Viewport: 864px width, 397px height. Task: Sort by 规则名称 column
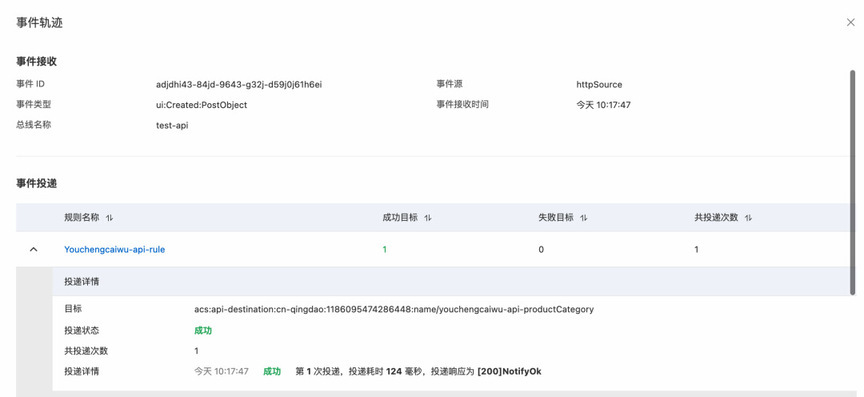[109, 218]
